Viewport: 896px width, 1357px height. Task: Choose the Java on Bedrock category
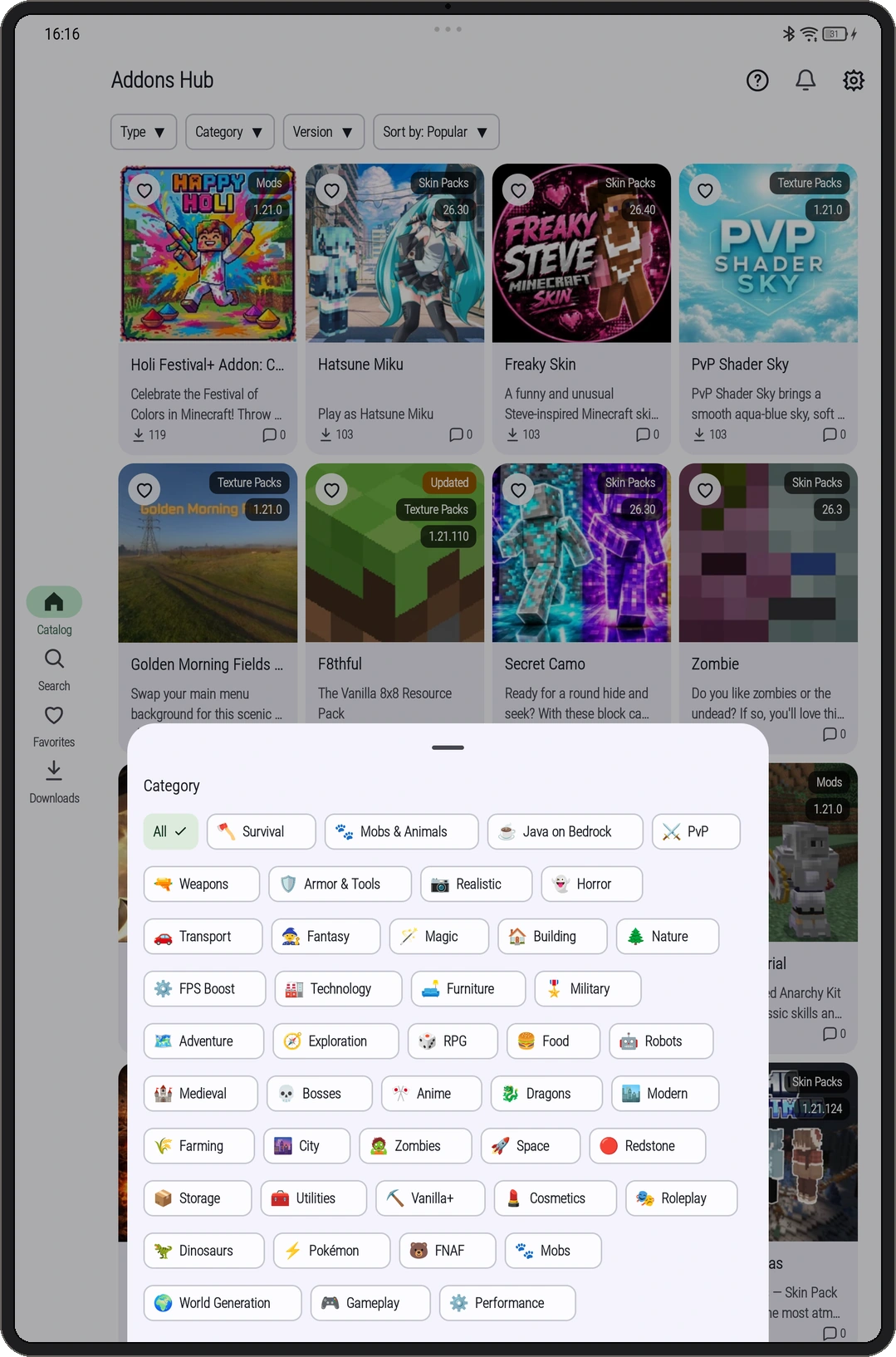tap(565, 831)
